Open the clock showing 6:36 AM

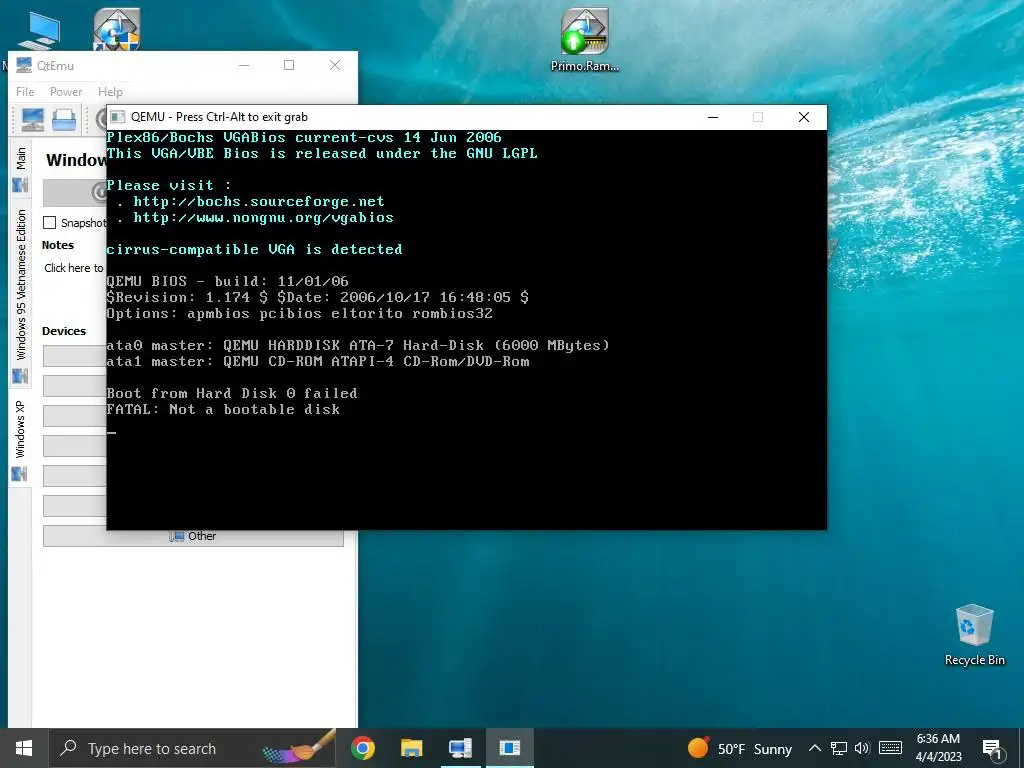tap(938, 748)
